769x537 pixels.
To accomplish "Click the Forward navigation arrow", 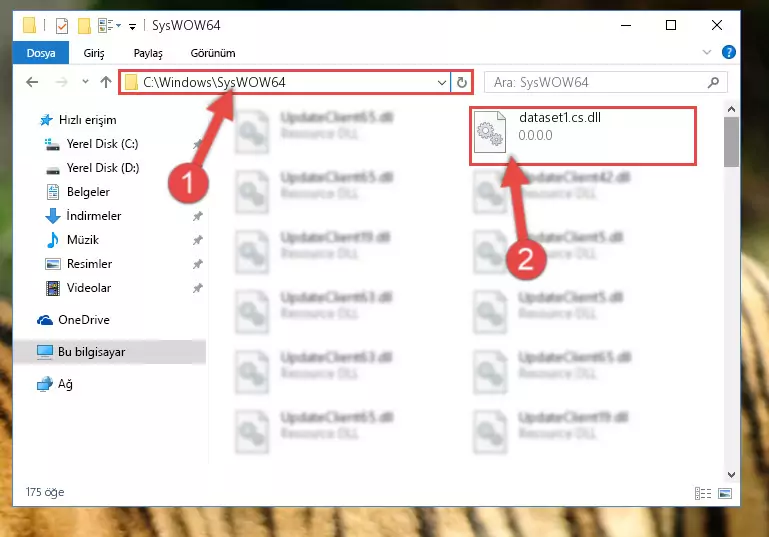I will (61, 82).
